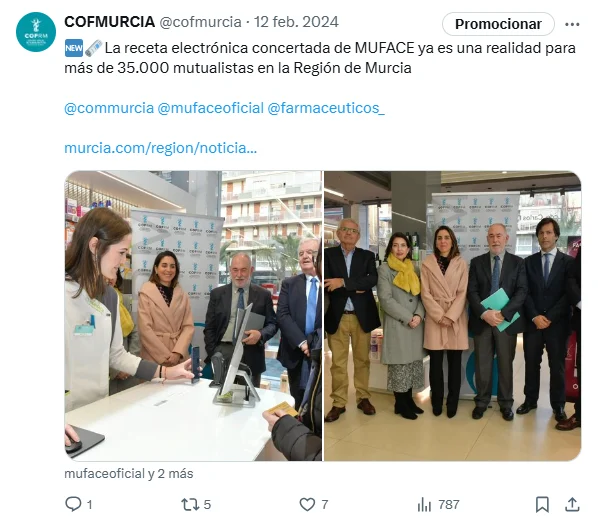Click the reply speech bubble icon
Screen dimensions: 598x525
73,504
